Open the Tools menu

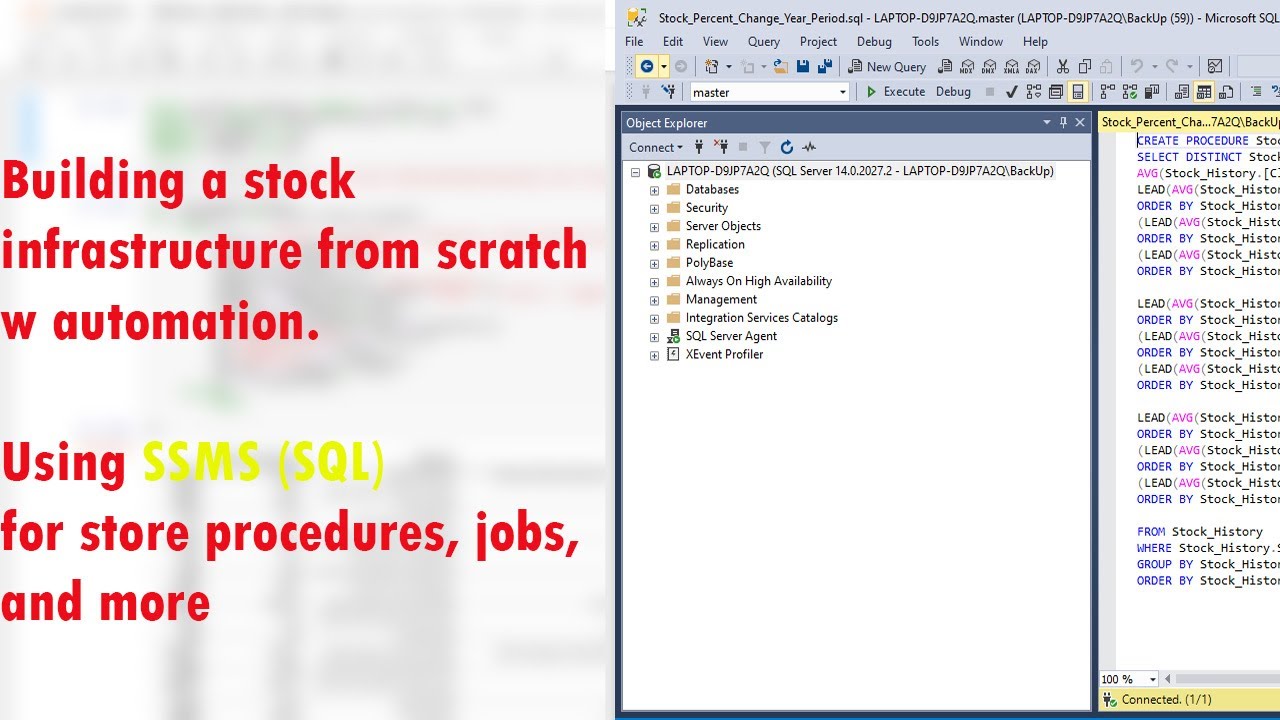point(925,42)
